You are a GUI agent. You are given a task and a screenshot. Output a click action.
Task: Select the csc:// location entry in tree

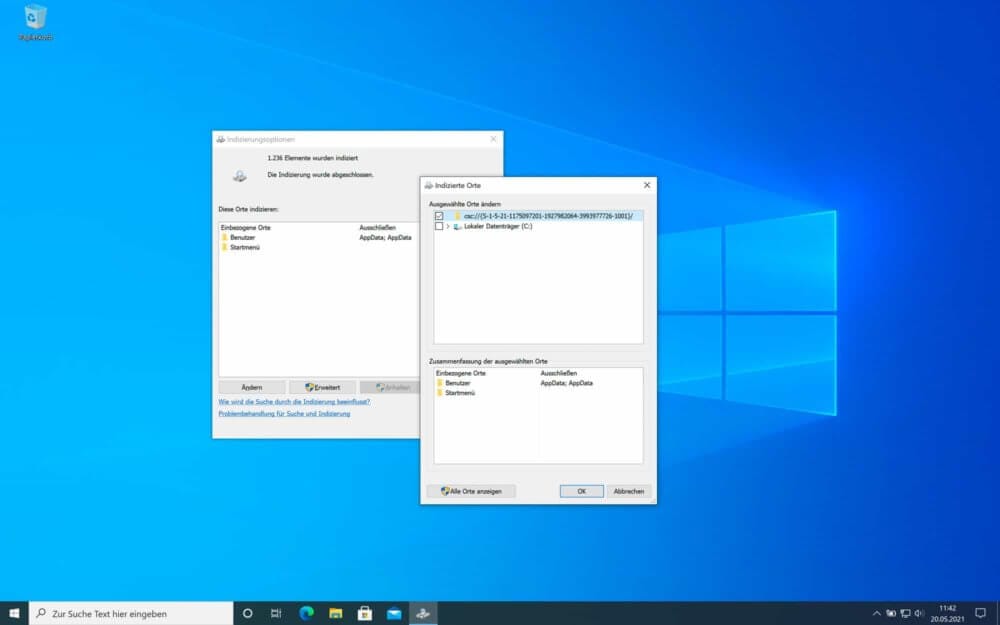[x=548, y=216]
